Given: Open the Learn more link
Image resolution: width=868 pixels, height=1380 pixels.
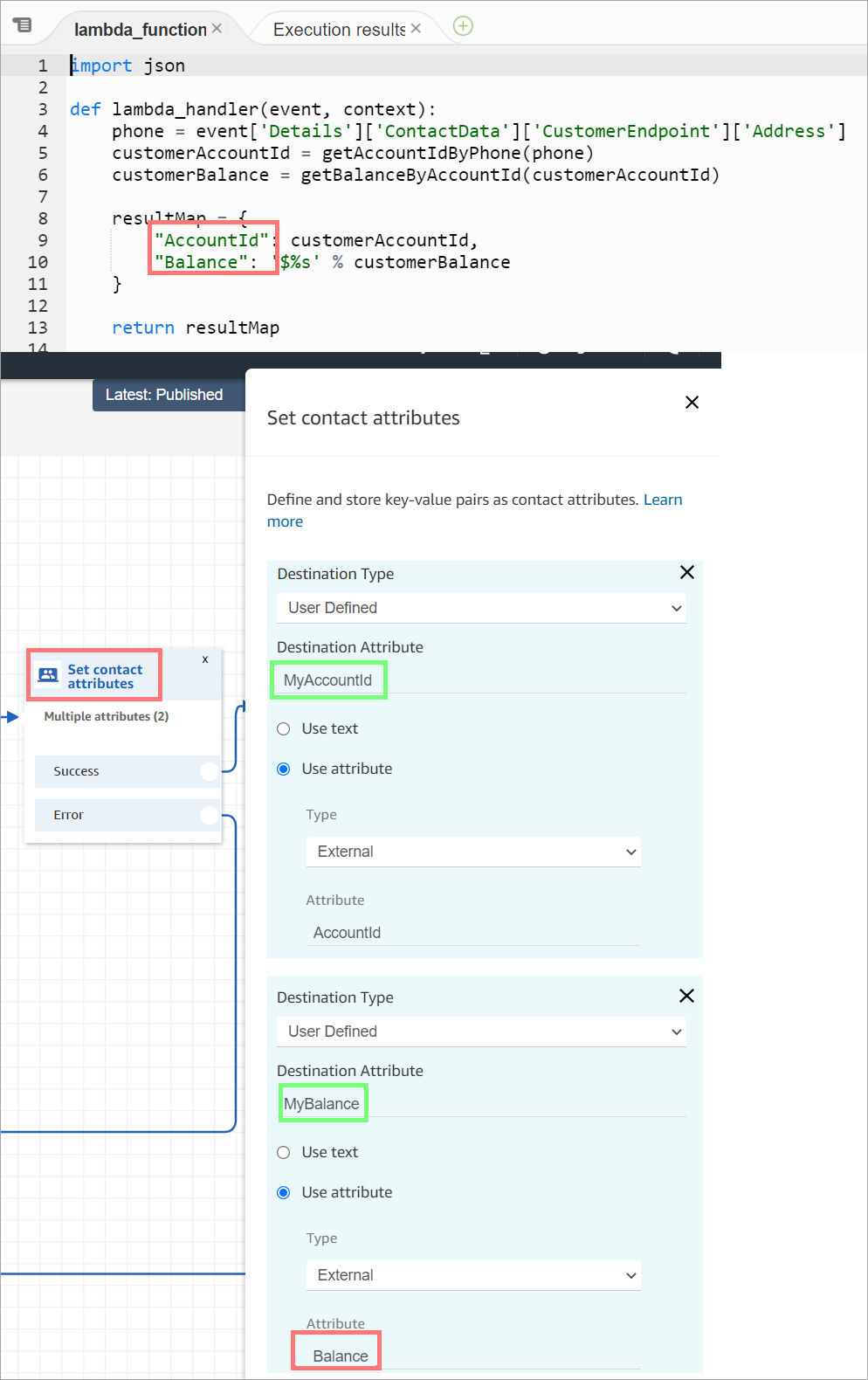Looking at the screenshot, I should [x=662, y=500].
